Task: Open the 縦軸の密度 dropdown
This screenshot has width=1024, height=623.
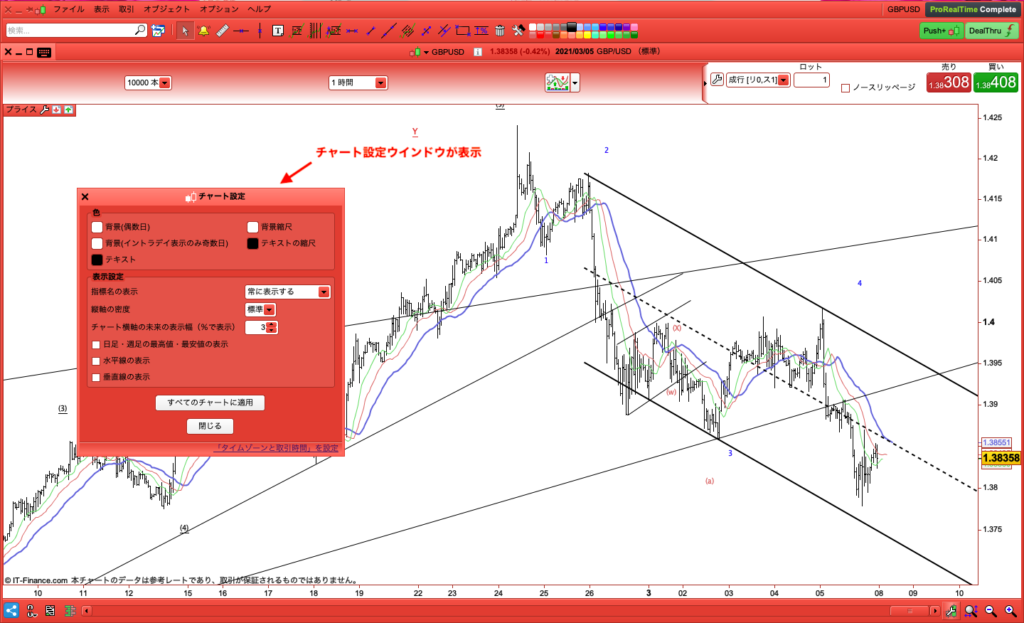Action: point(260,310)
